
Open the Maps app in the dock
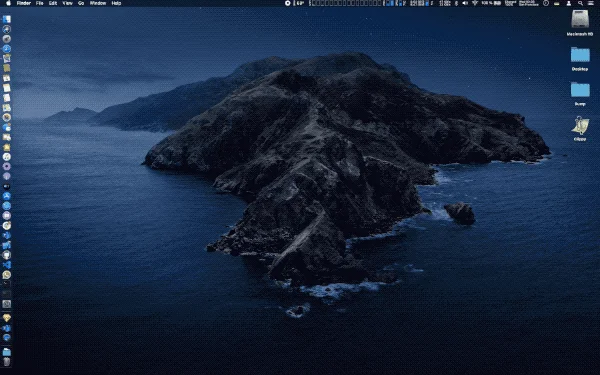[x=7, y=108]
